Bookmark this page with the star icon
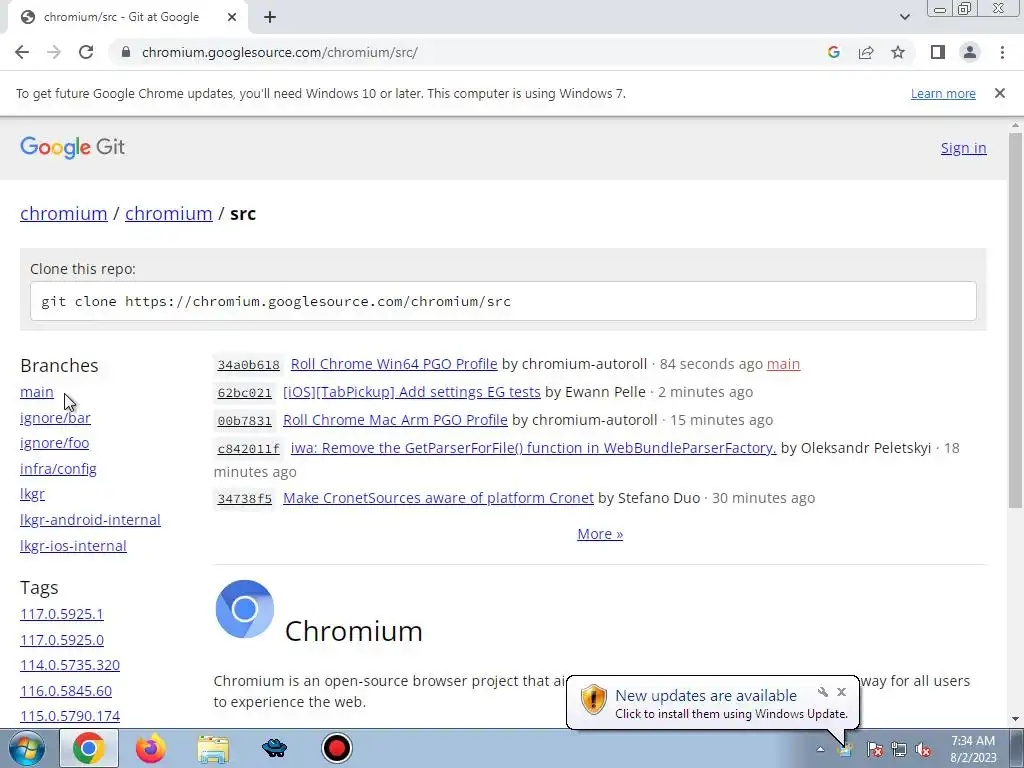This screenshot has height=768, width=1024. [898, 52]
